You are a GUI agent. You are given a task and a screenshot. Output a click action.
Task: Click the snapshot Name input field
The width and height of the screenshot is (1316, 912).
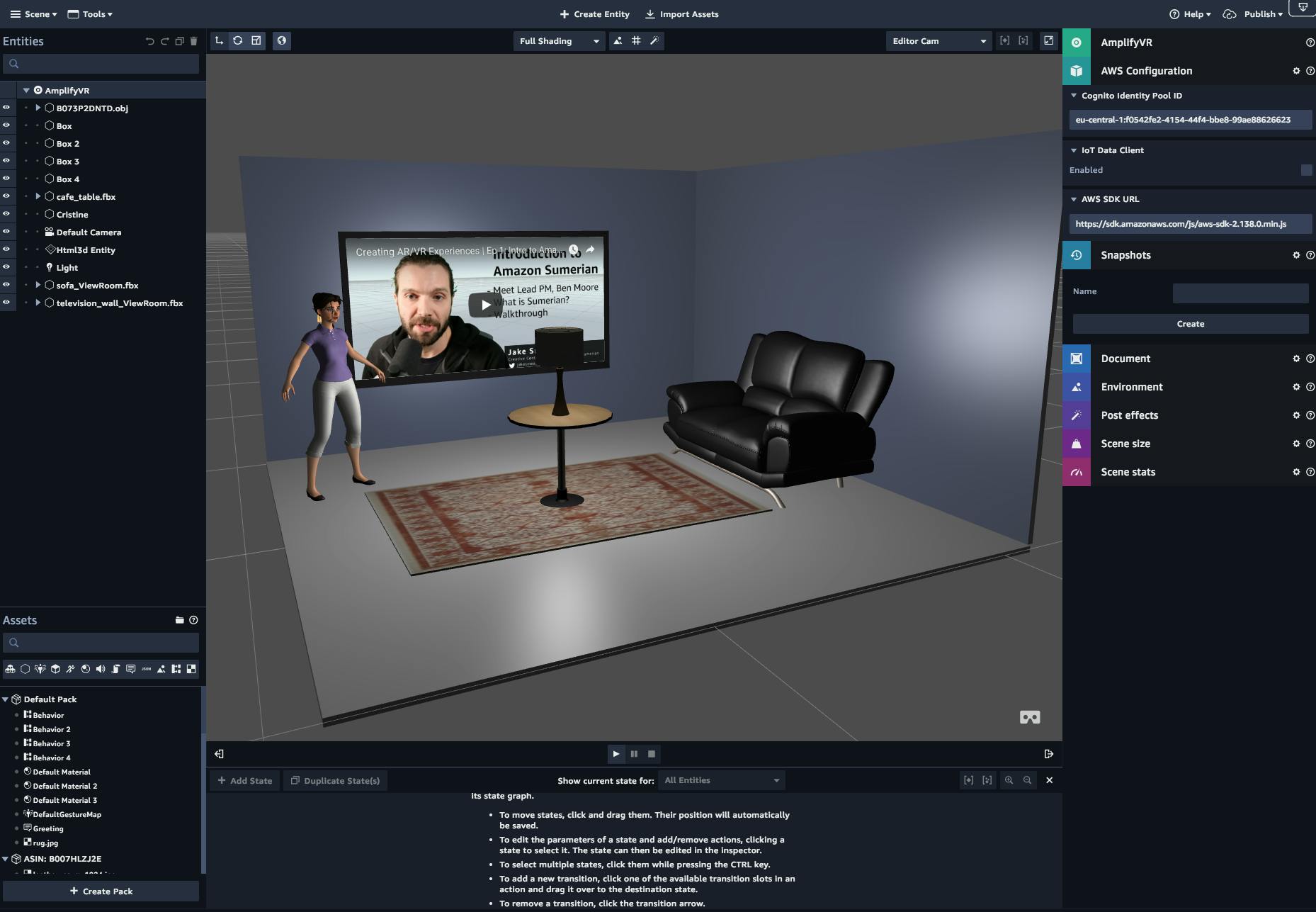1240,292
